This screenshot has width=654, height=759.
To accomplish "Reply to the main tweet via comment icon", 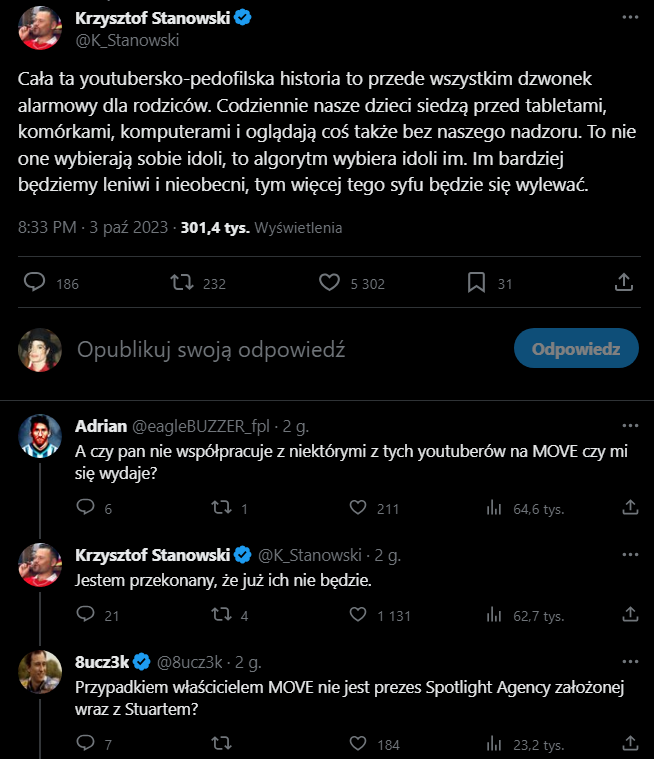I will 34,283.
